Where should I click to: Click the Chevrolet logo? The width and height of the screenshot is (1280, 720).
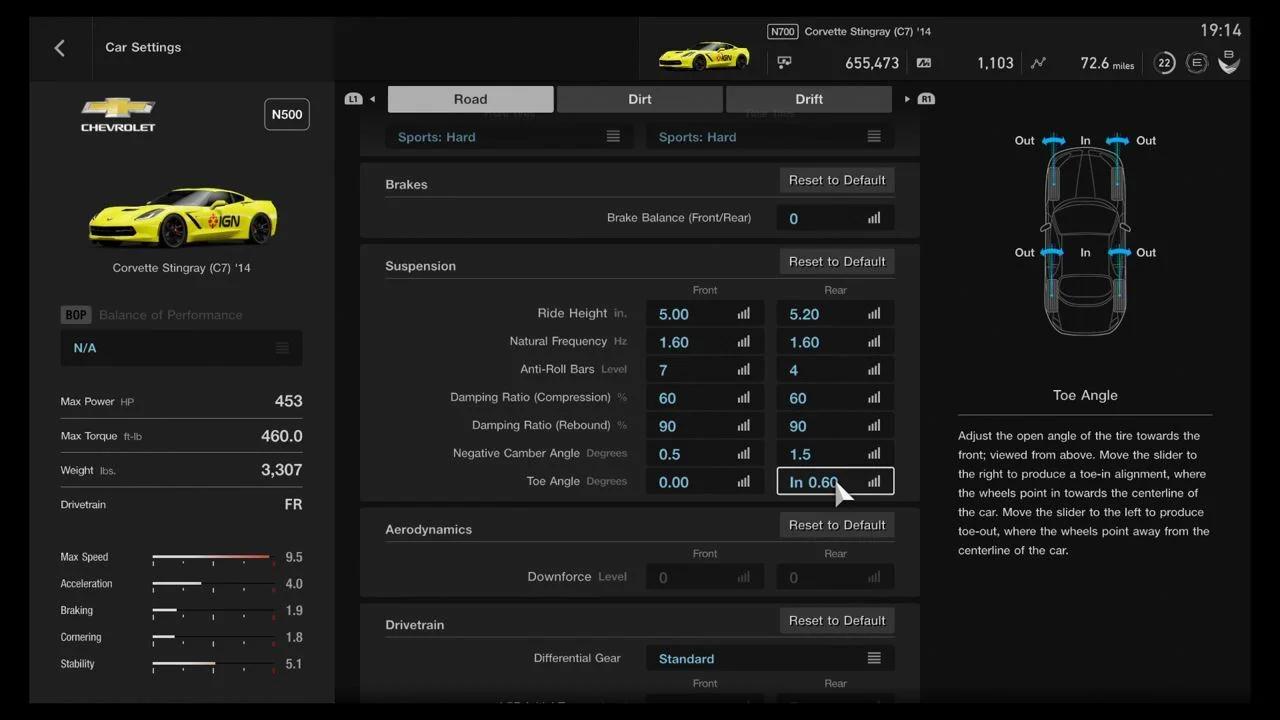point(118,114)
